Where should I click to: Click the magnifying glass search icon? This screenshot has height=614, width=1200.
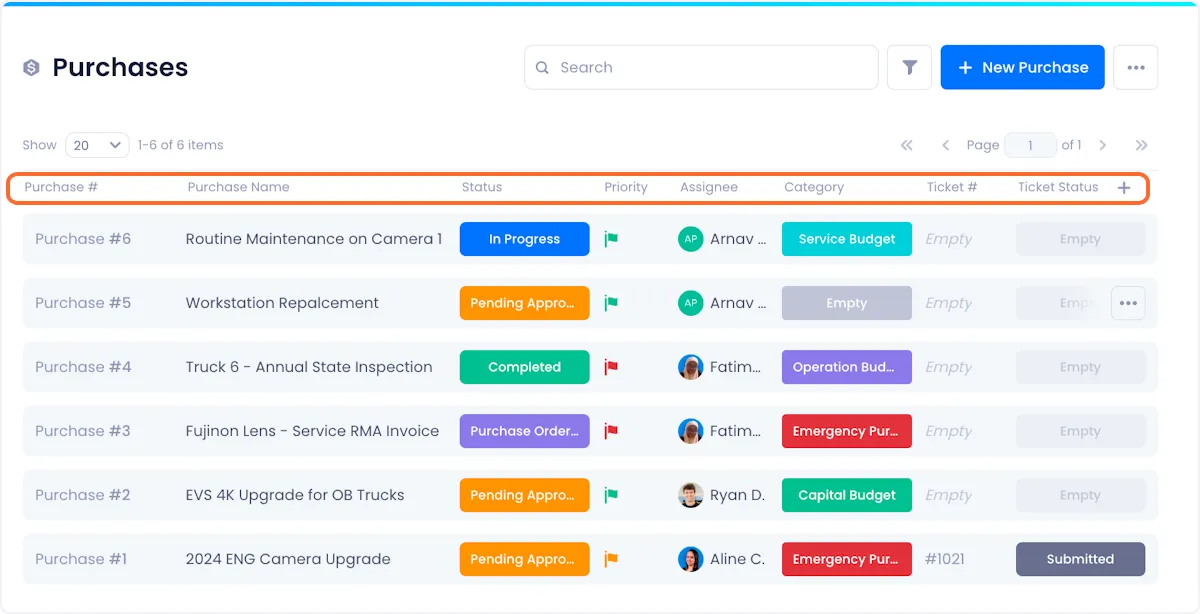(542, 68)
